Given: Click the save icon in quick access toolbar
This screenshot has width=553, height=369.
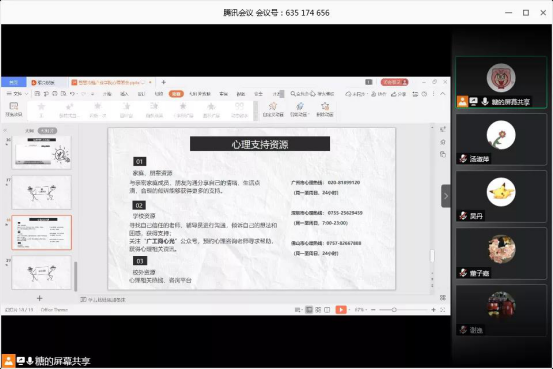Looking at the screenshot, I should tap(37, 94).
